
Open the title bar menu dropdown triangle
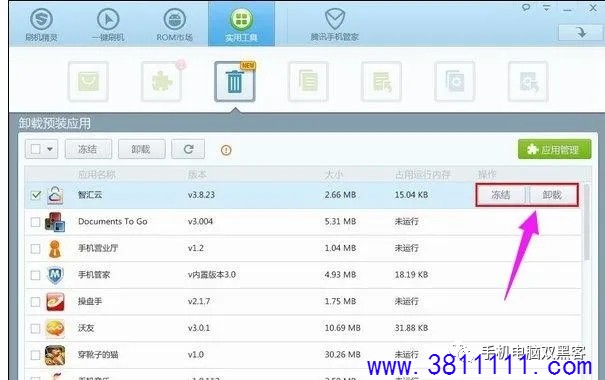546,7
